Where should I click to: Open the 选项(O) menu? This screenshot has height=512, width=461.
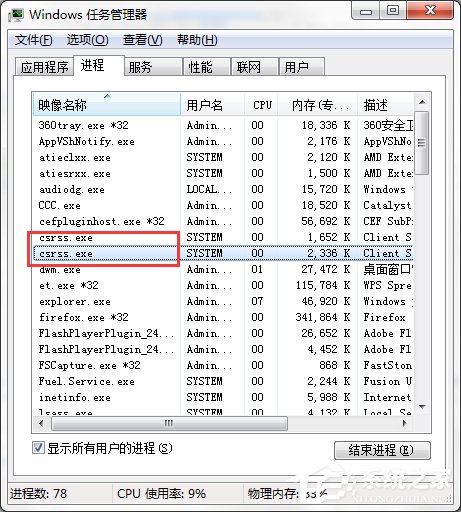pos(88,40)
